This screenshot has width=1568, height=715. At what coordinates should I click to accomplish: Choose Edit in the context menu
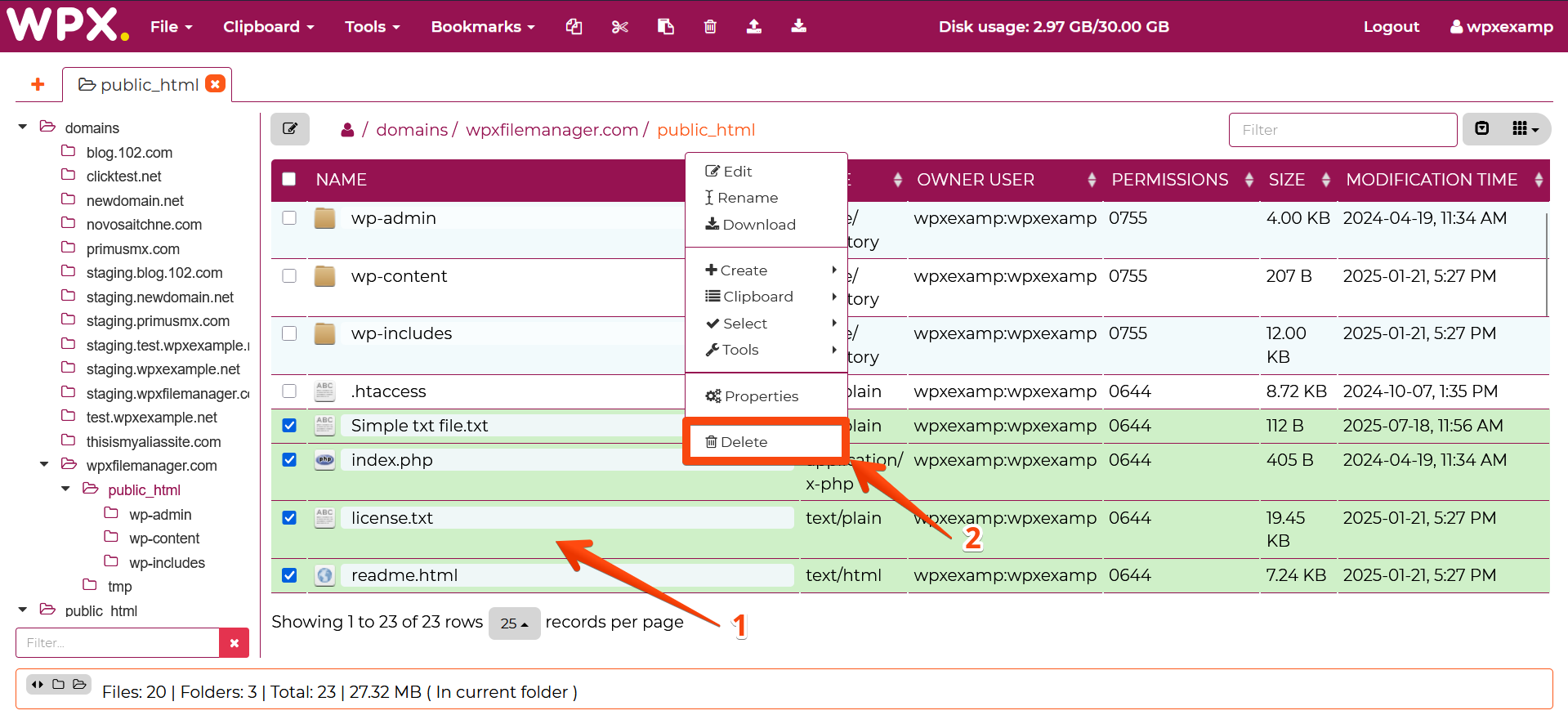(x=766, y=172)
